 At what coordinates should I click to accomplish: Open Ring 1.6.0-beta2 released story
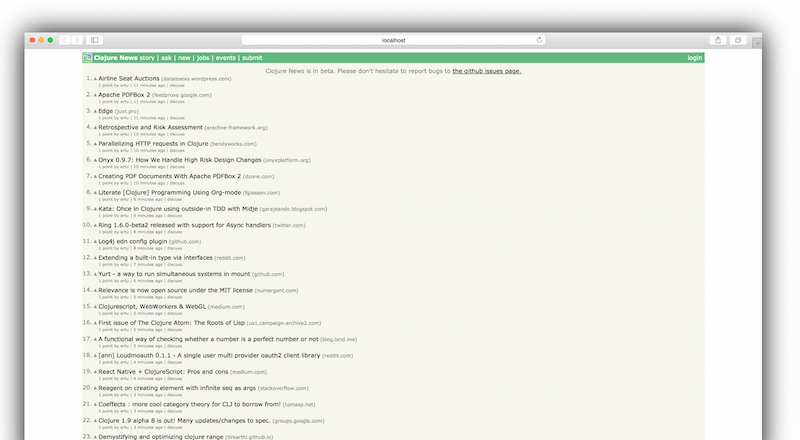tap(184, 225)
